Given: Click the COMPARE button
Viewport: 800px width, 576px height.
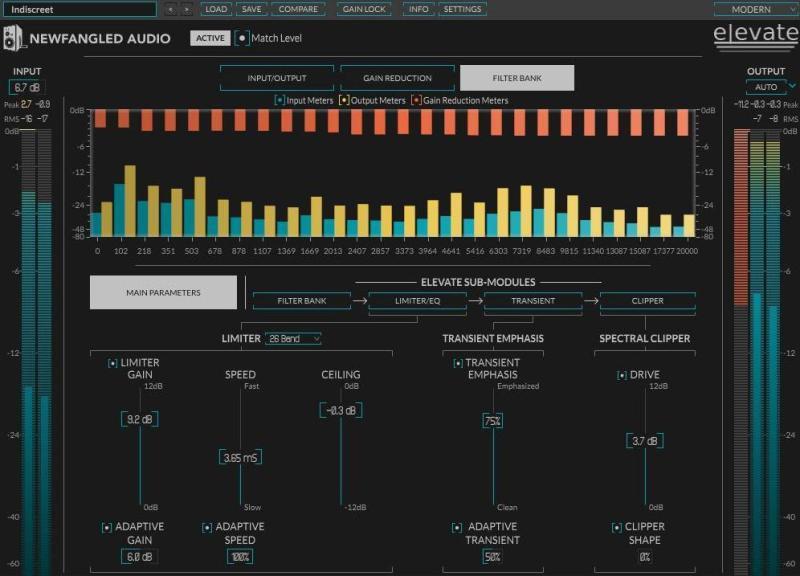Looking at the screenshot, I should (298, 9).
